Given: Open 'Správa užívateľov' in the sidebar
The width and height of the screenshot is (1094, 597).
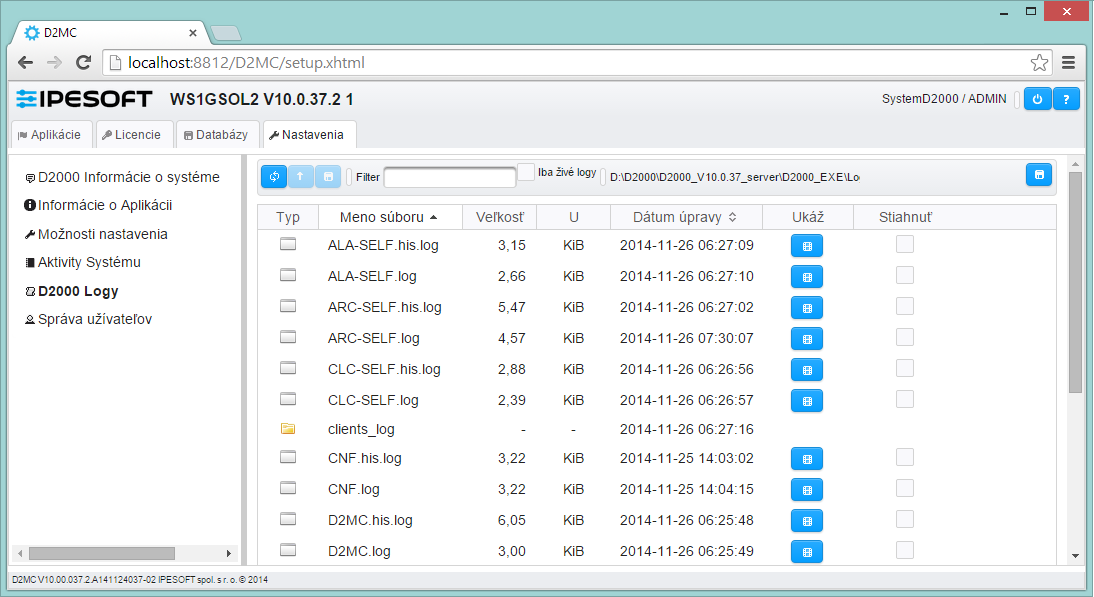Looking at the screenshot, I should tap(94, 319).
